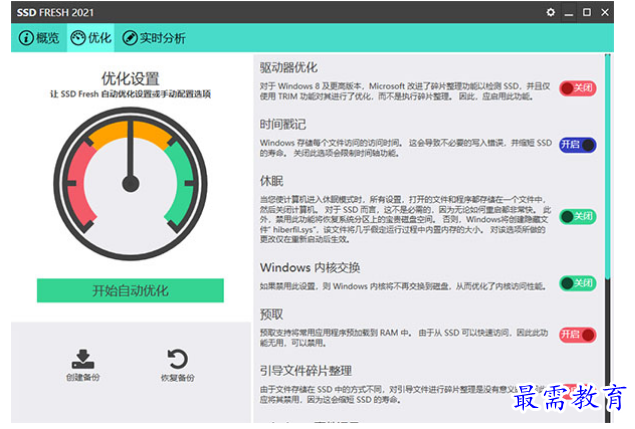
Task: Toggle the 时间戳记 switch
Action: [578, 145]
